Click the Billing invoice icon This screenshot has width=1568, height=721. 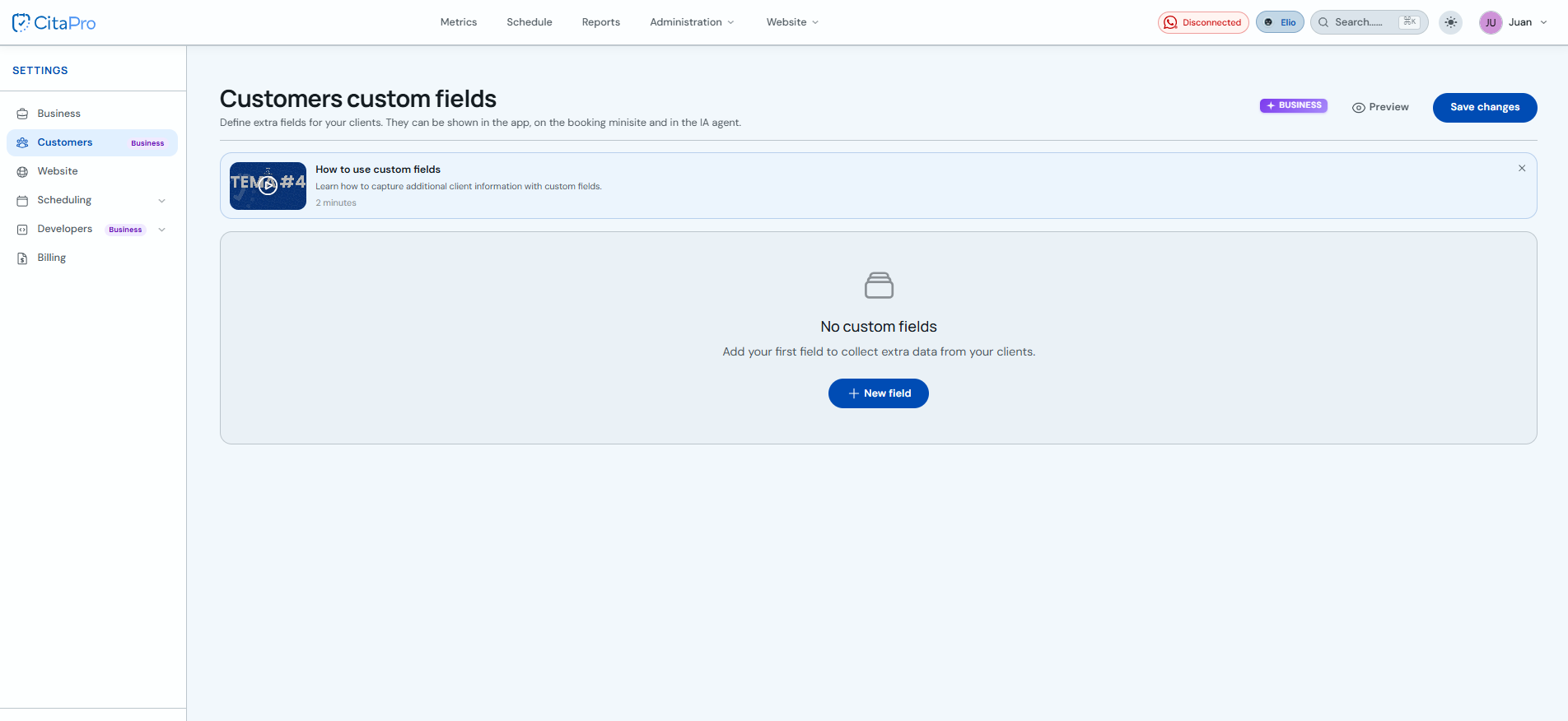coord(22,258)
